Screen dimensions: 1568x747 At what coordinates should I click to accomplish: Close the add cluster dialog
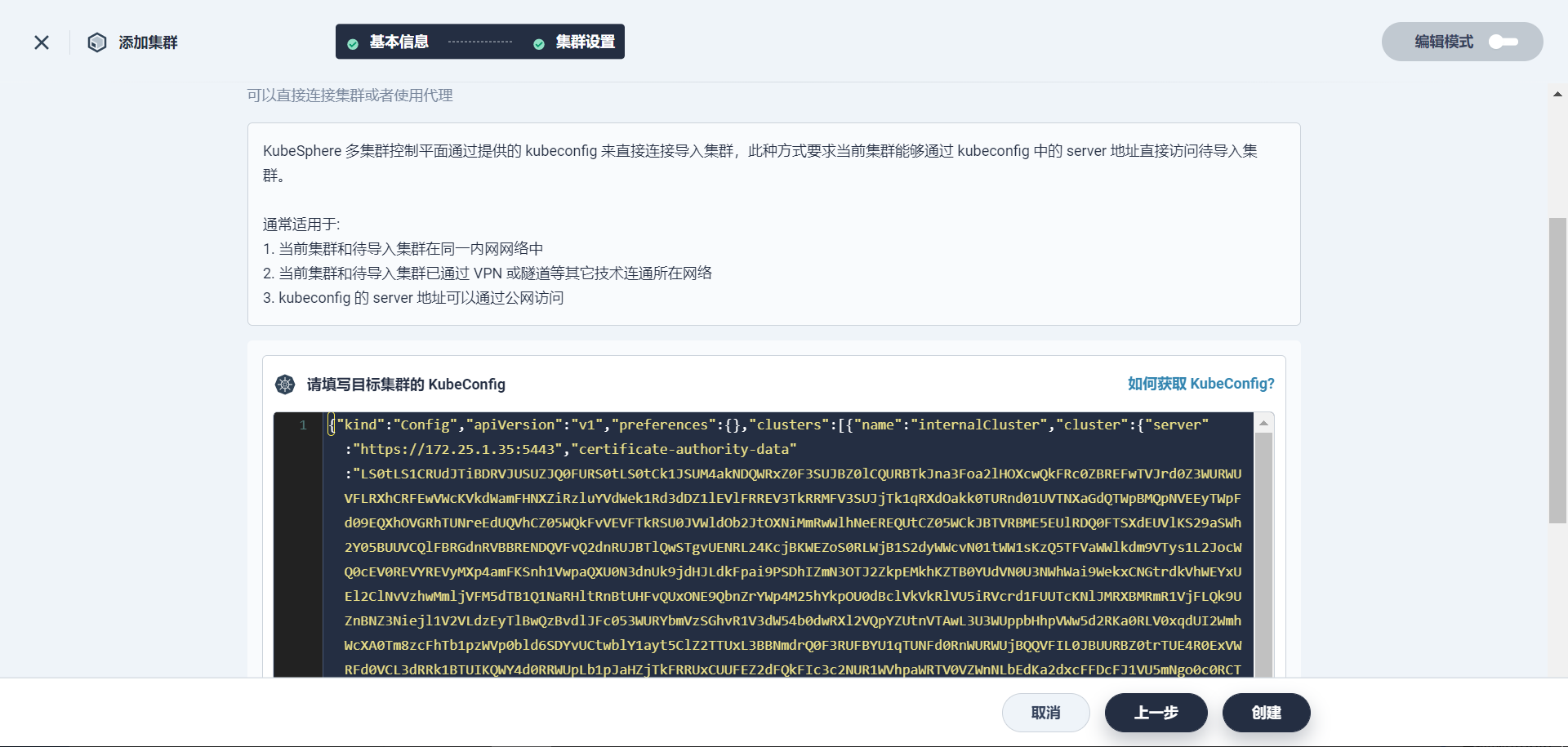tap(42, 42)
